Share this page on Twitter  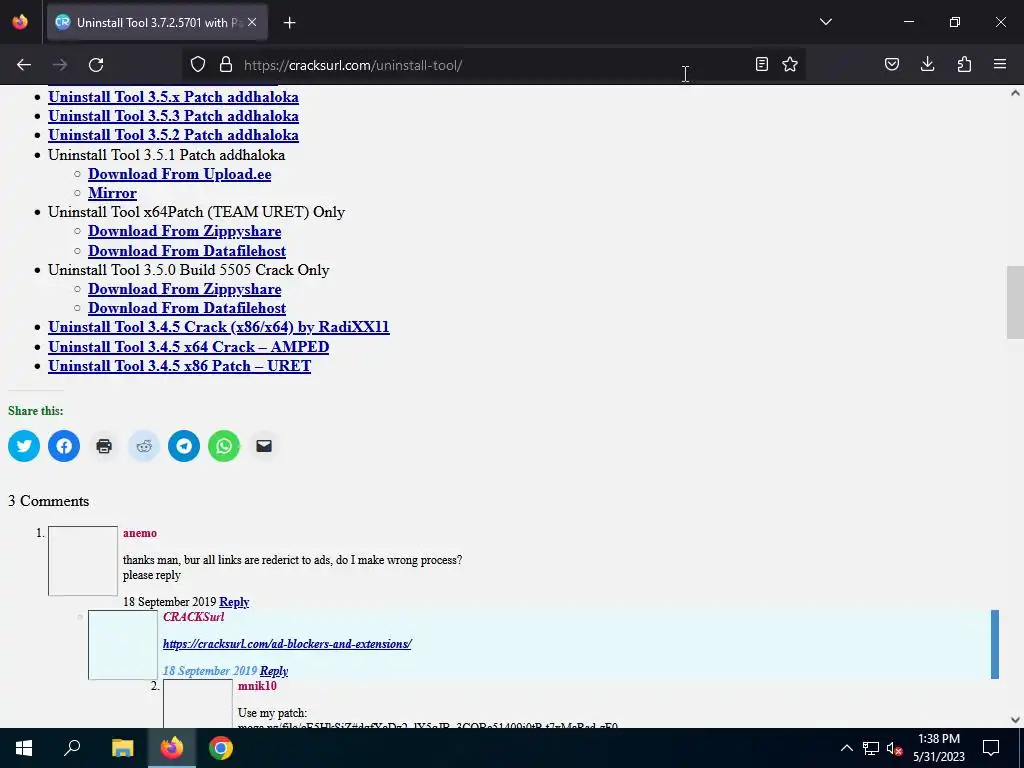24,446
